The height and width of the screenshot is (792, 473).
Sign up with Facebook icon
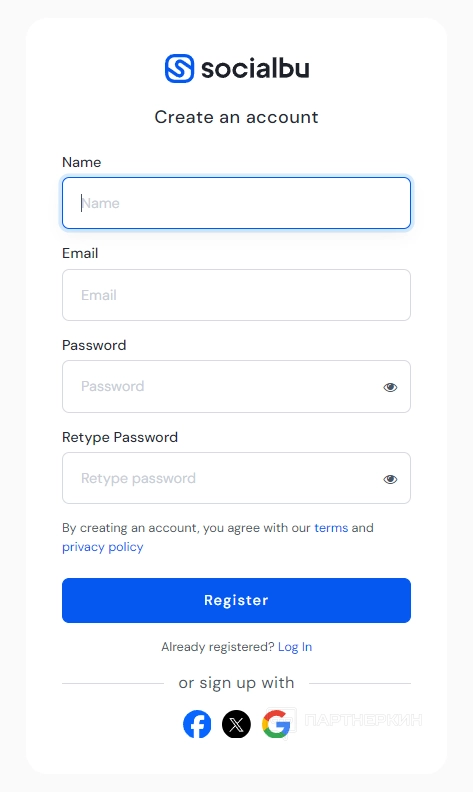coord(197,724)
